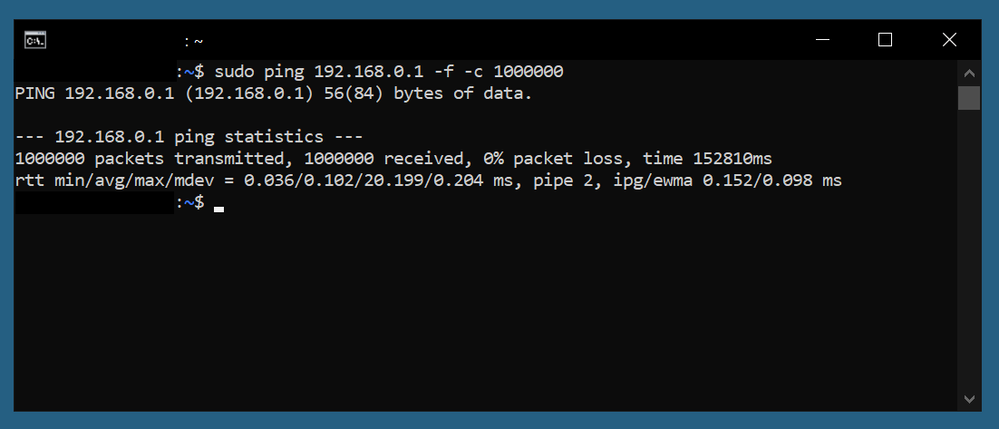Click the scrollbar up arrow

(969, 73)
